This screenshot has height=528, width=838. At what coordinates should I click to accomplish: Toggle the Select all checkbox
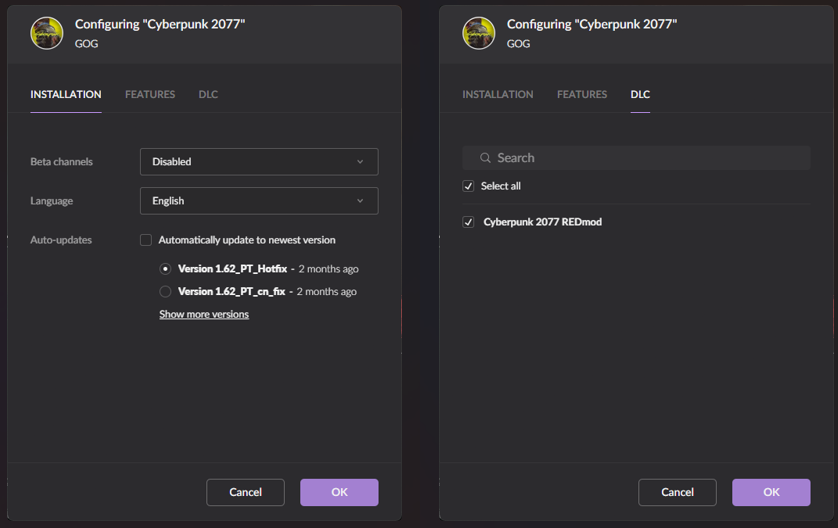coord(468,186)
